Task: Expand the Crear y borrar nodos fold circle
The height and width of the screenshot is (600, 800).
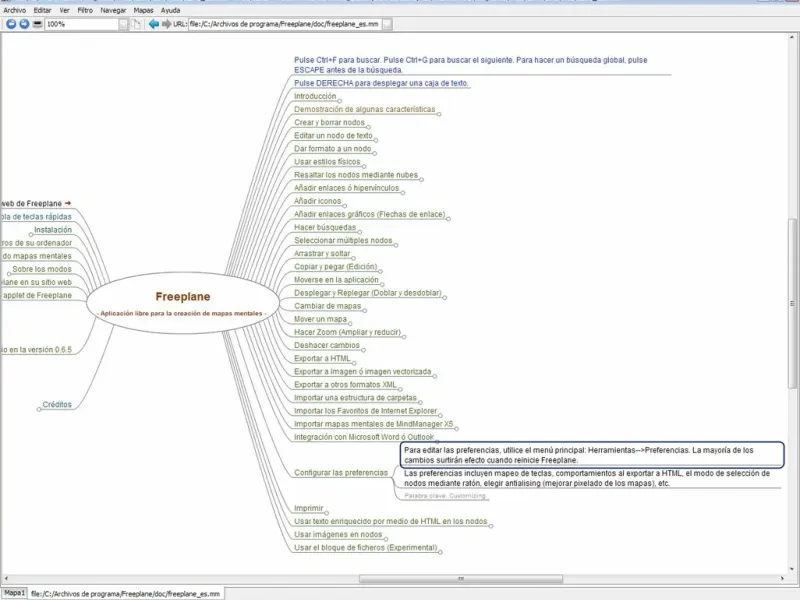Action: tap(368, 127)
